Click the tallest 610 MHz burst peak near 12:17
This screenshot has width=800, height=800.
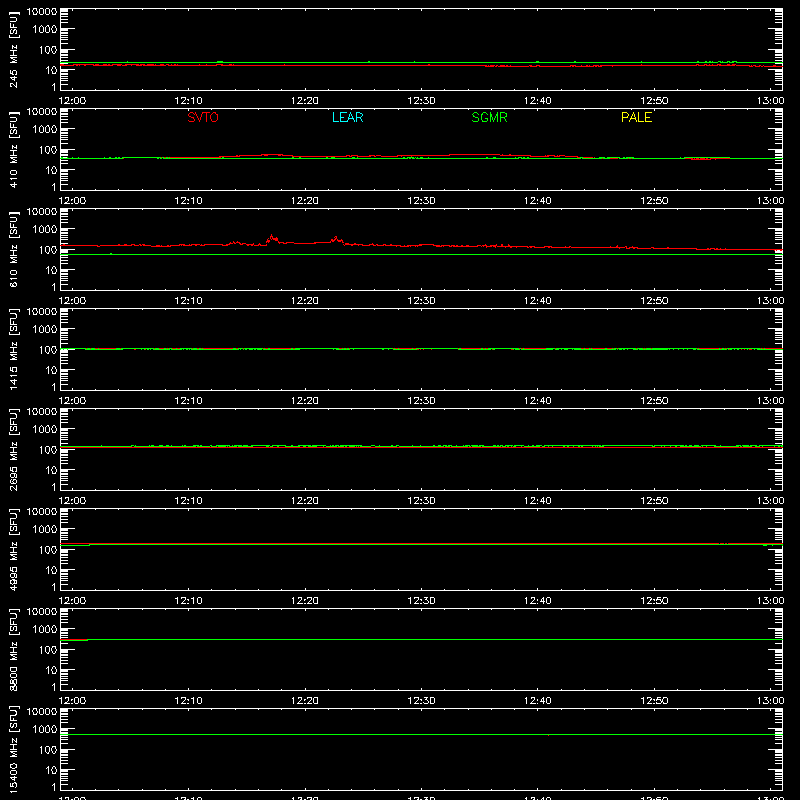[x=271, y=237]
